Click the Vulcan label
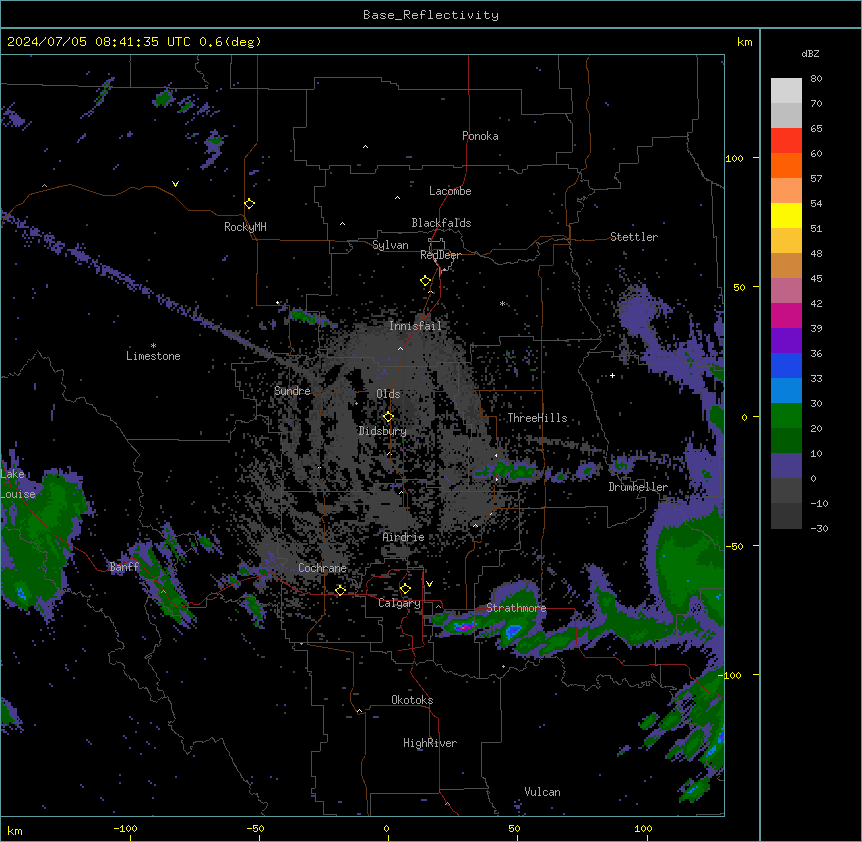 pos(542,792)
